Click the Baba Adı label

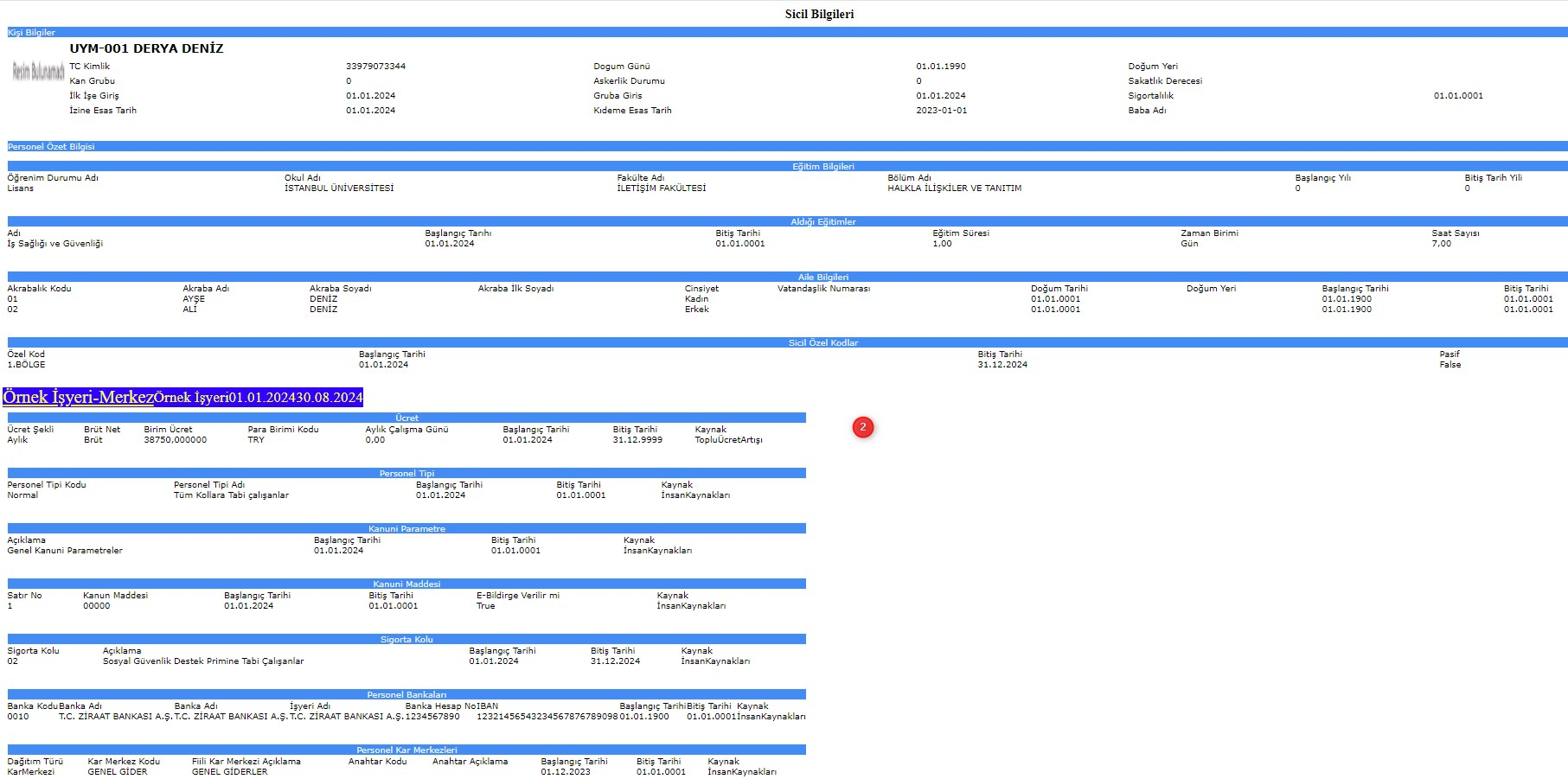pos(1147,111)
